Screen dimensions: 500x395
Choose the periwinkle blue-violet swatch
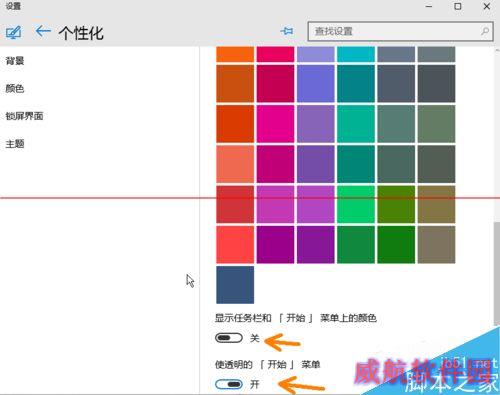click(x=316, y=83)
